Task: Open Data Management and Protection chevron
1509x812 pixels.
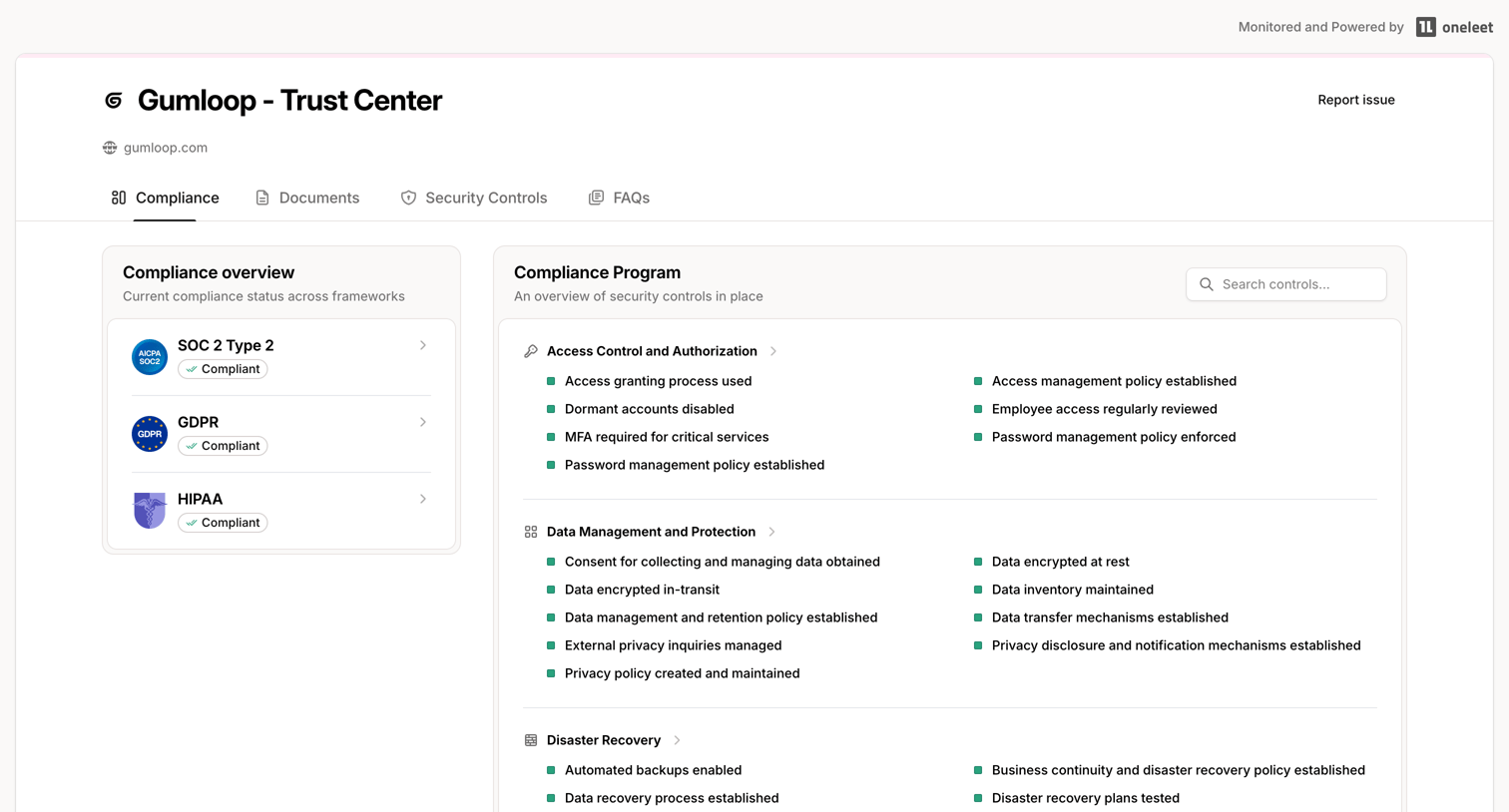Action: pyautogui.click(x=771, y=532)
